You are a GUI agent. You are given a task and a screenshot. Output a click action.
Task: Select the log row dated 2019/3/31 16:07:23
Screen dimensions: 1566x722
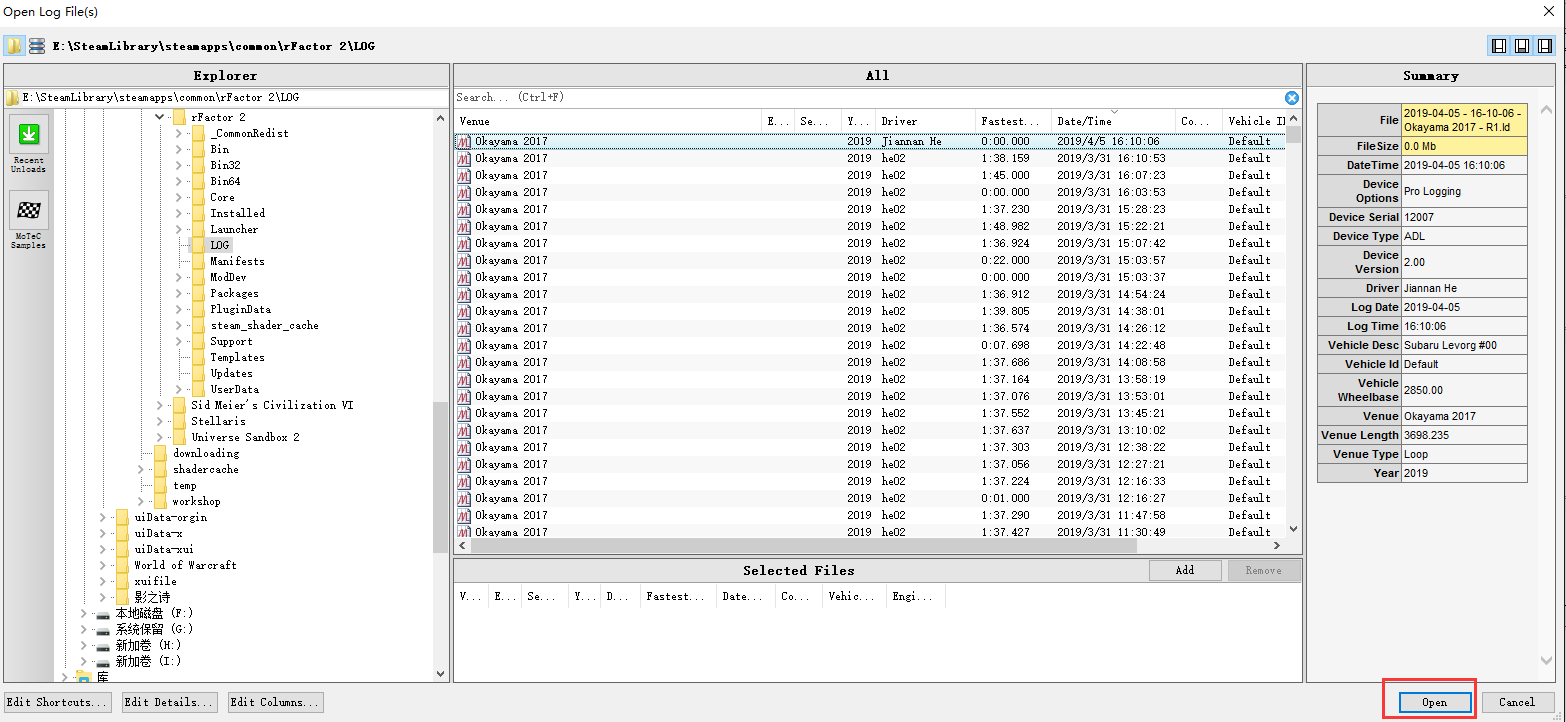870,176
